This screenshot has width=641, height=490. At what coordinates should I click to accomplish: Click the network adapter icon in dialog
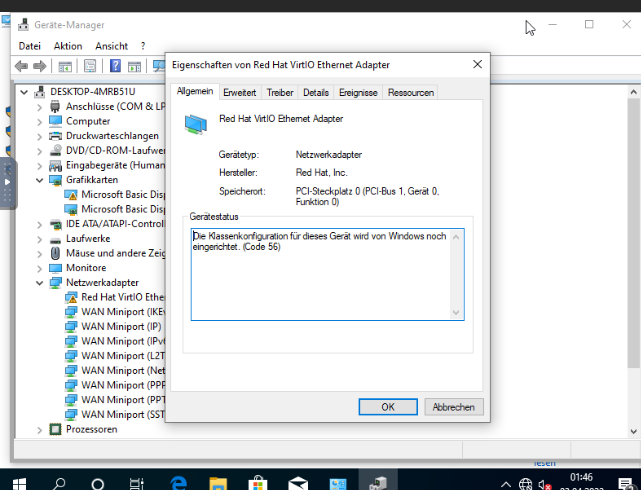point(196,124)
